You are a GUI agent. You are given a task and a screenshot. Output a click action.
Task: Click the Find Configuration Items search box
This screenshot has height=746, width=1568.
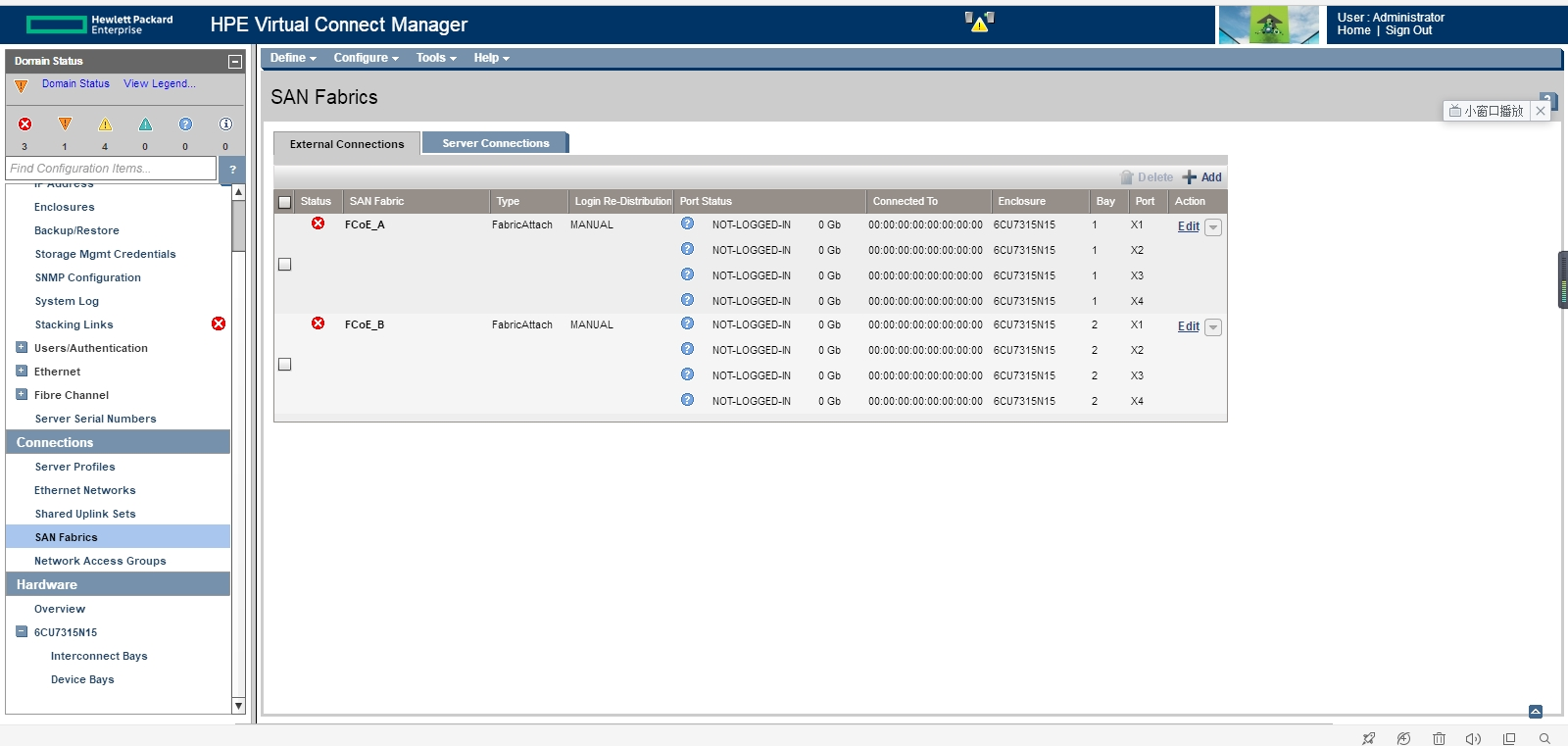111,169
